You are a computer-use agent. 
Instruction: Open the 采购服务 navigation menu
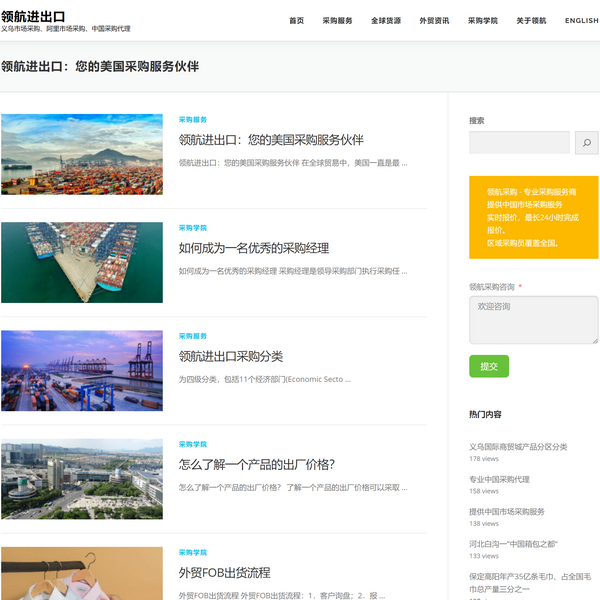pos(337,20)
